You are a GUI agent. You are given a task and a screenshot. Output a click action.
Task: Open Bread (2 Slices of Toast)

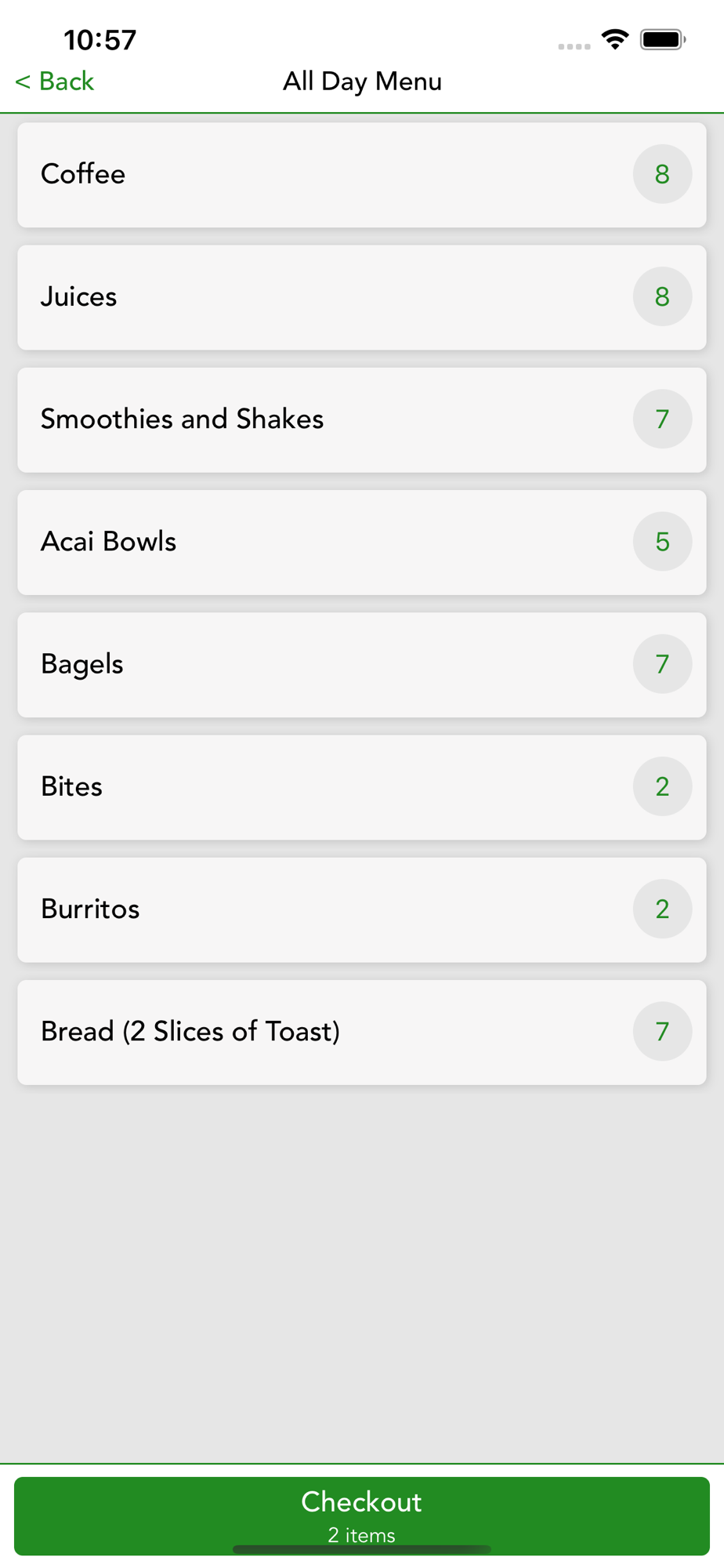[x=313, y=1032]
